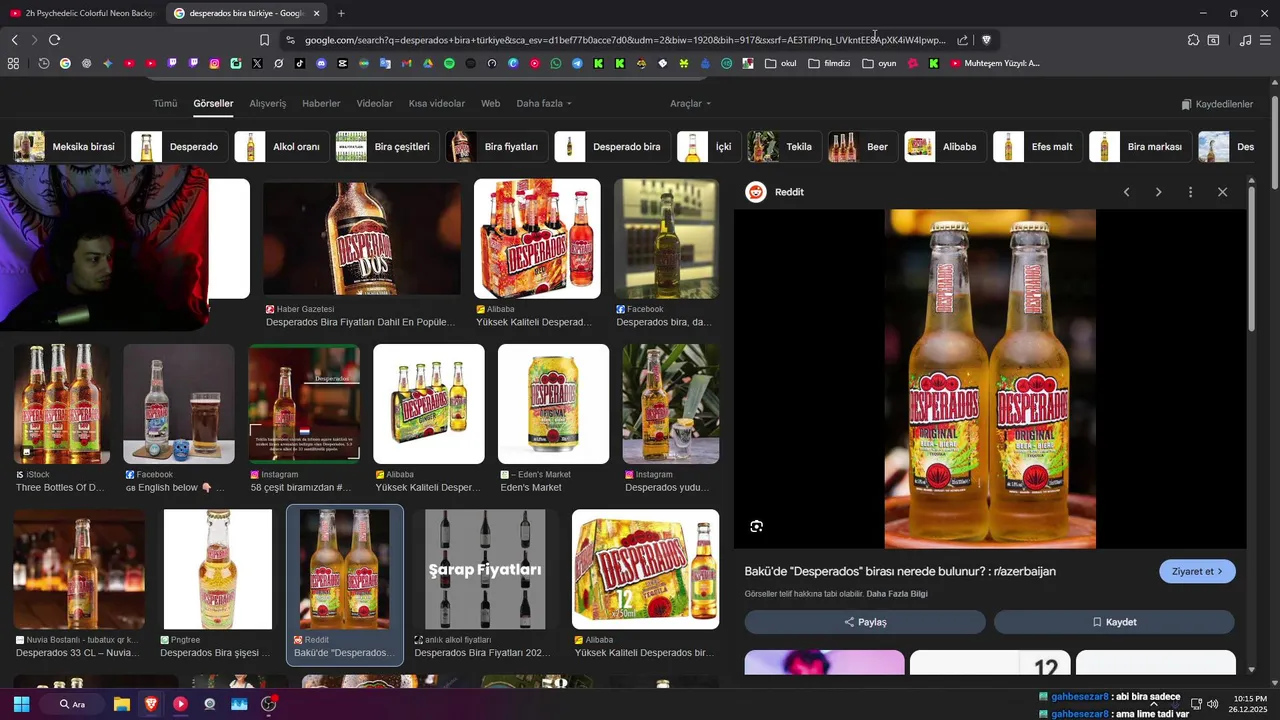Open File Explorer from taskbar
Screen dimensions: 1280x720
121,704
